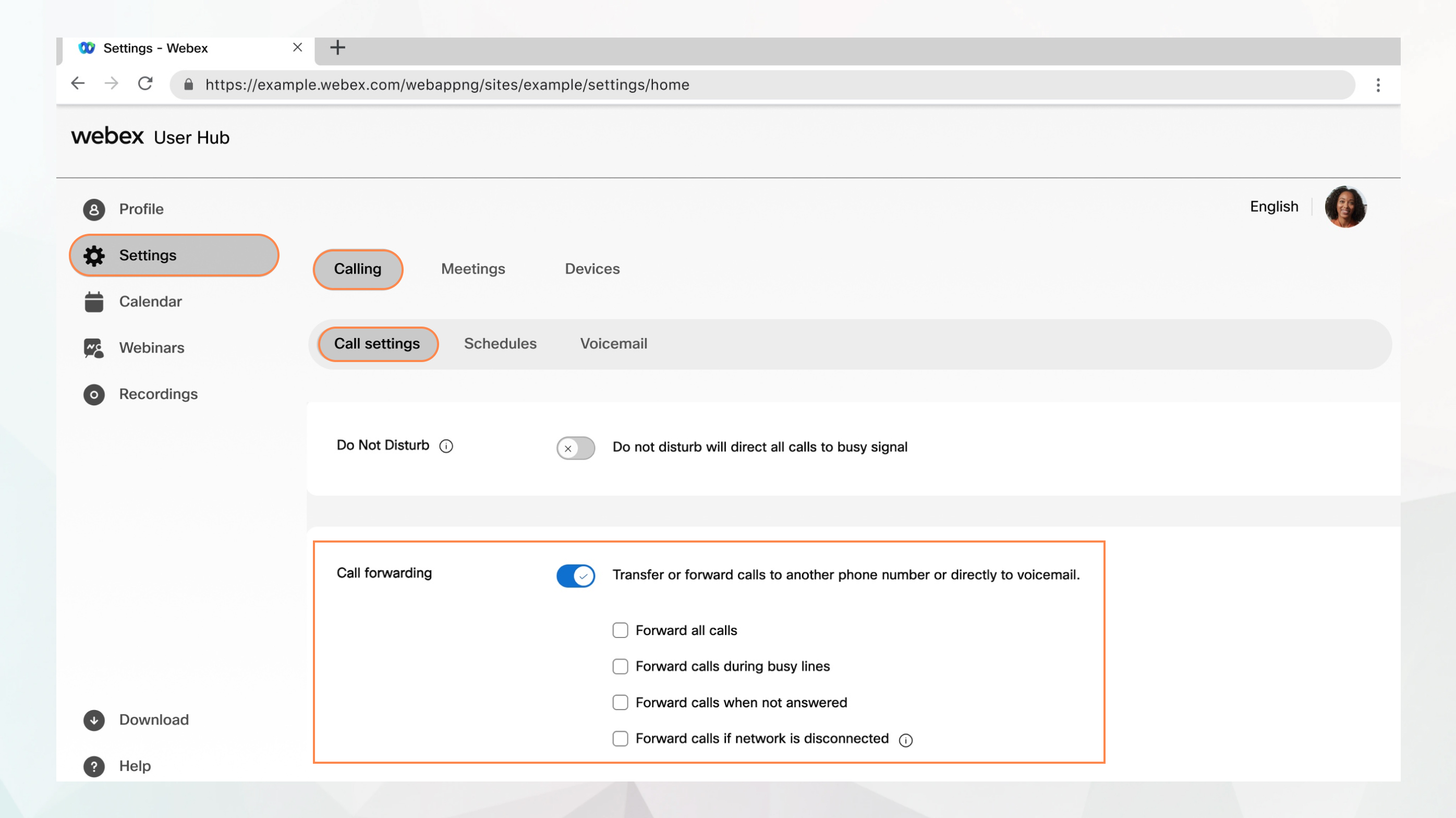Click the Call settings sub-tab

tap(377, 343)
